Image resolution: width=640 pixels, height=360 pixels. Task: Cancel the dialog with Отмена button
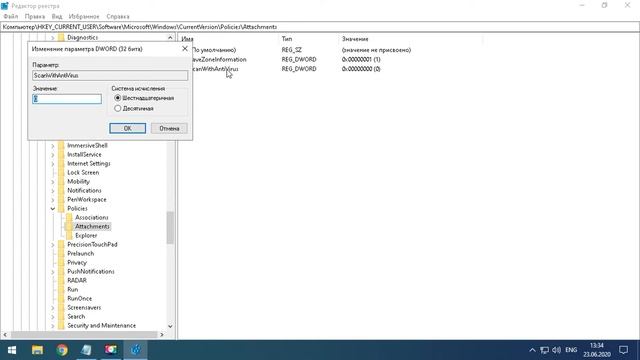coord(169,128)
